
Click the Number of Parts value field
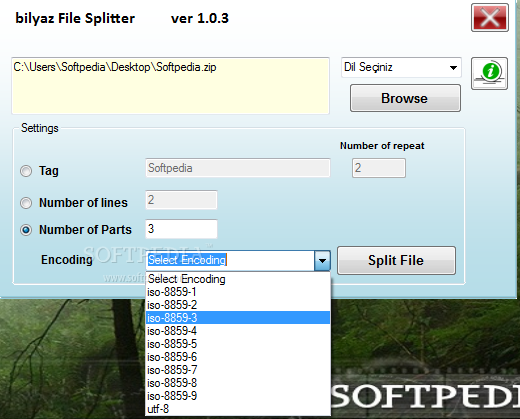coord(181,229)
